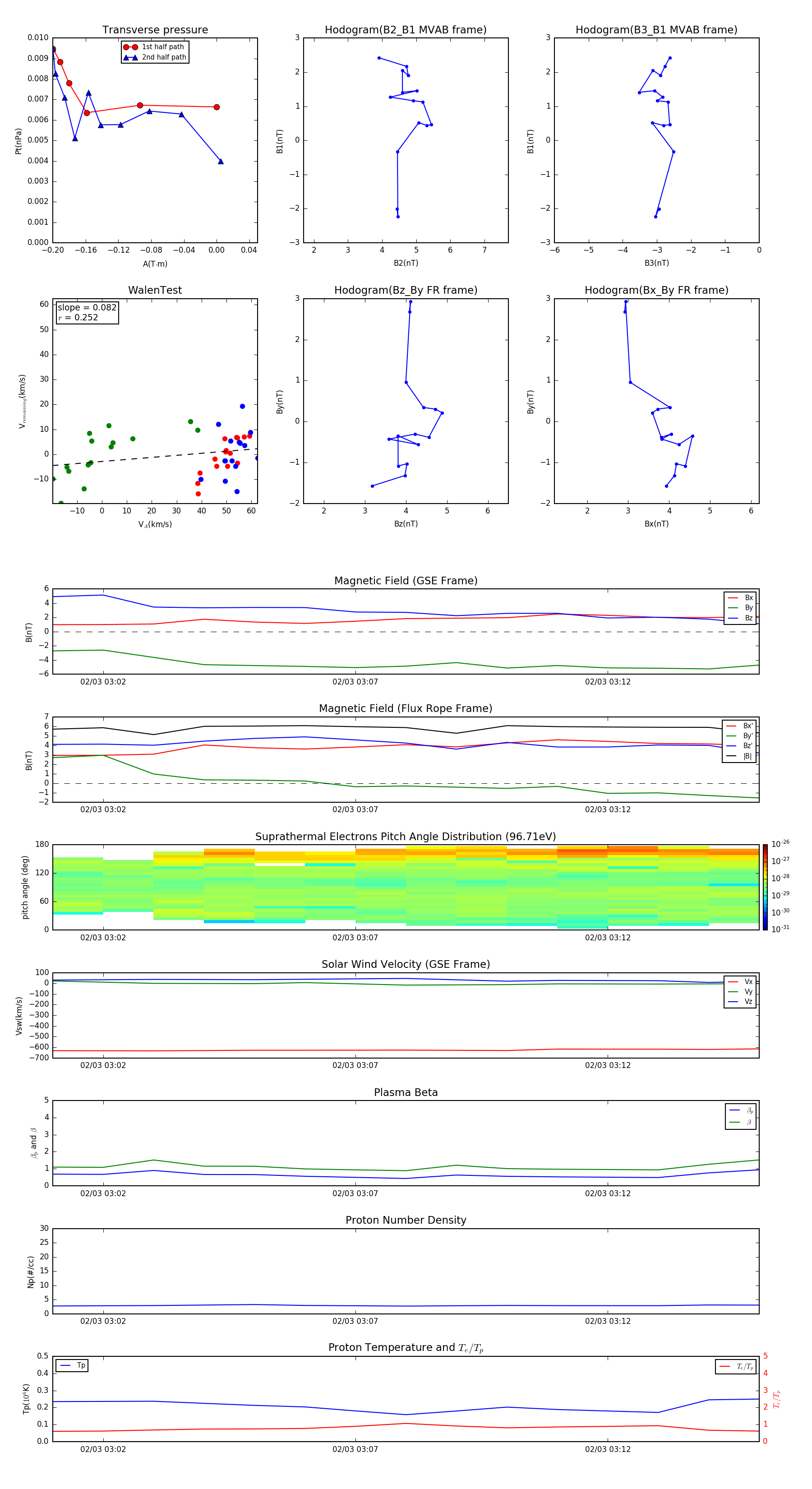Viewport: 812px width, 1489px height.
Task: Click the 'B3(nT)' x-axis label
Action: [x=656, y=263]
